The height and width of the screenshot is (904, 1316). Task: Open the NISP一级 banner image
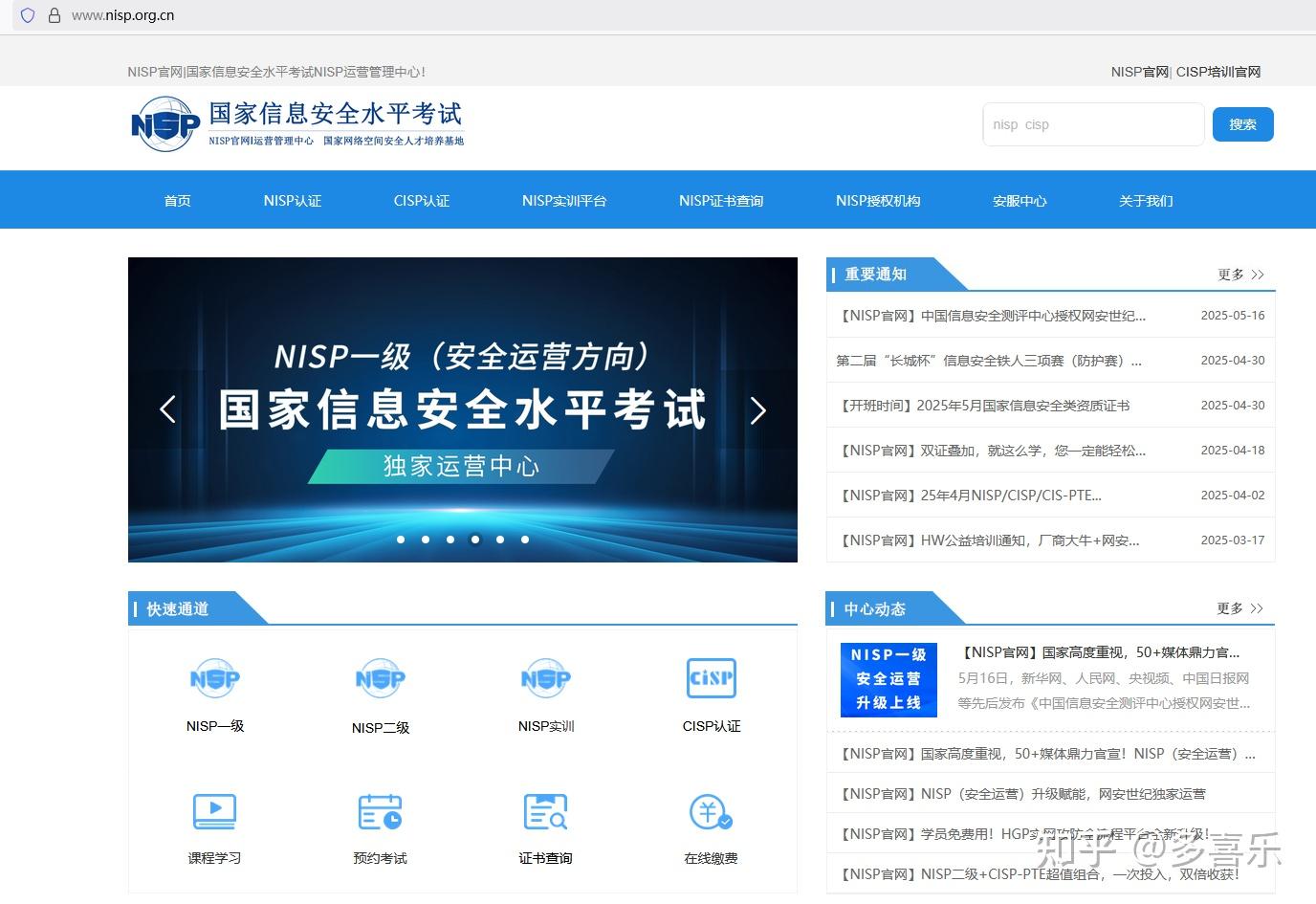pos(463,409)
